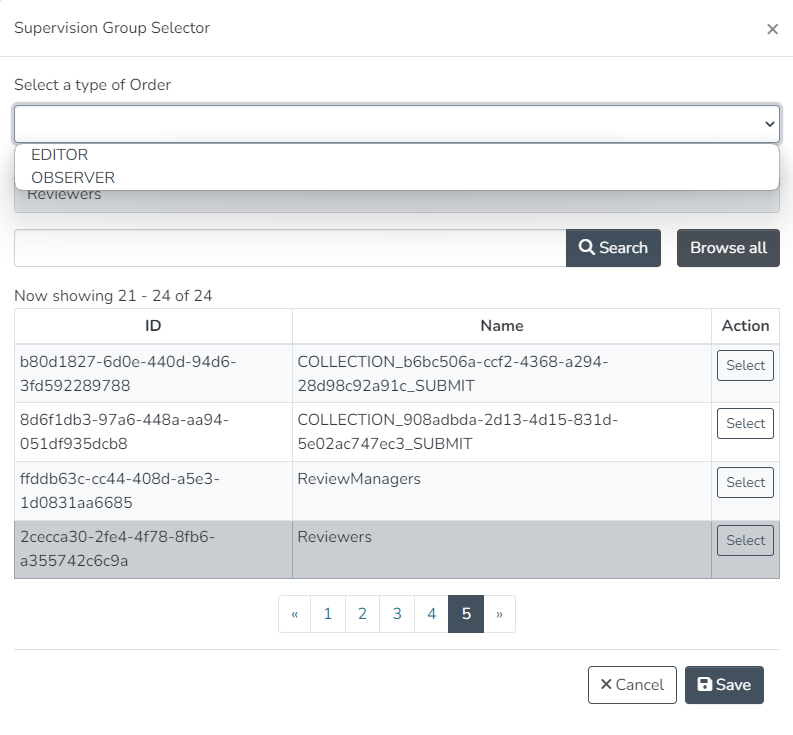
Task: Close the Supervision Group Selector dialog
Action: (x=772, y=29)
